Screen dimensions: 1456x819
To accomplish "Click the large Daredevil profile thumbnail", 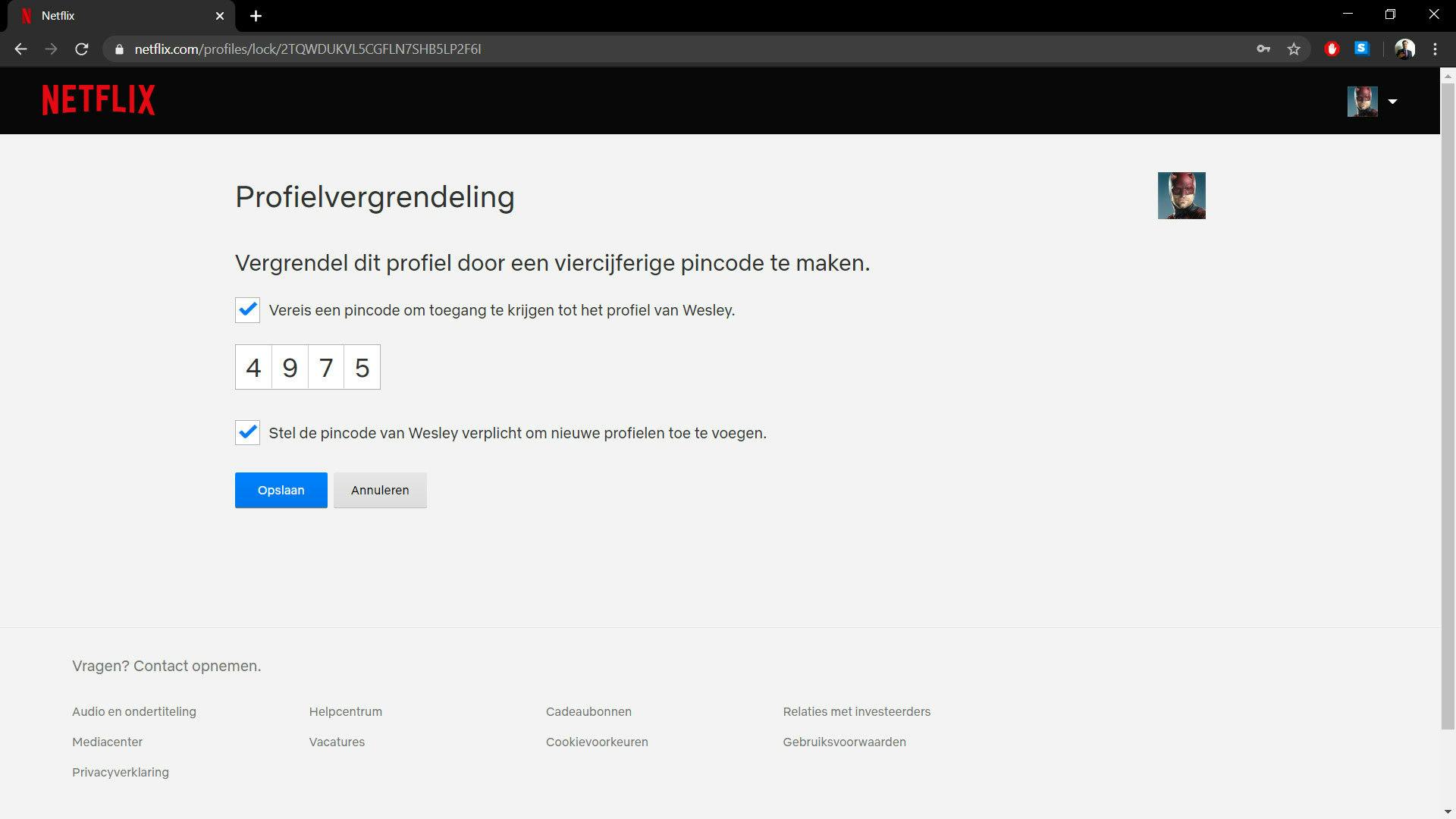I will click(1181, 196).
